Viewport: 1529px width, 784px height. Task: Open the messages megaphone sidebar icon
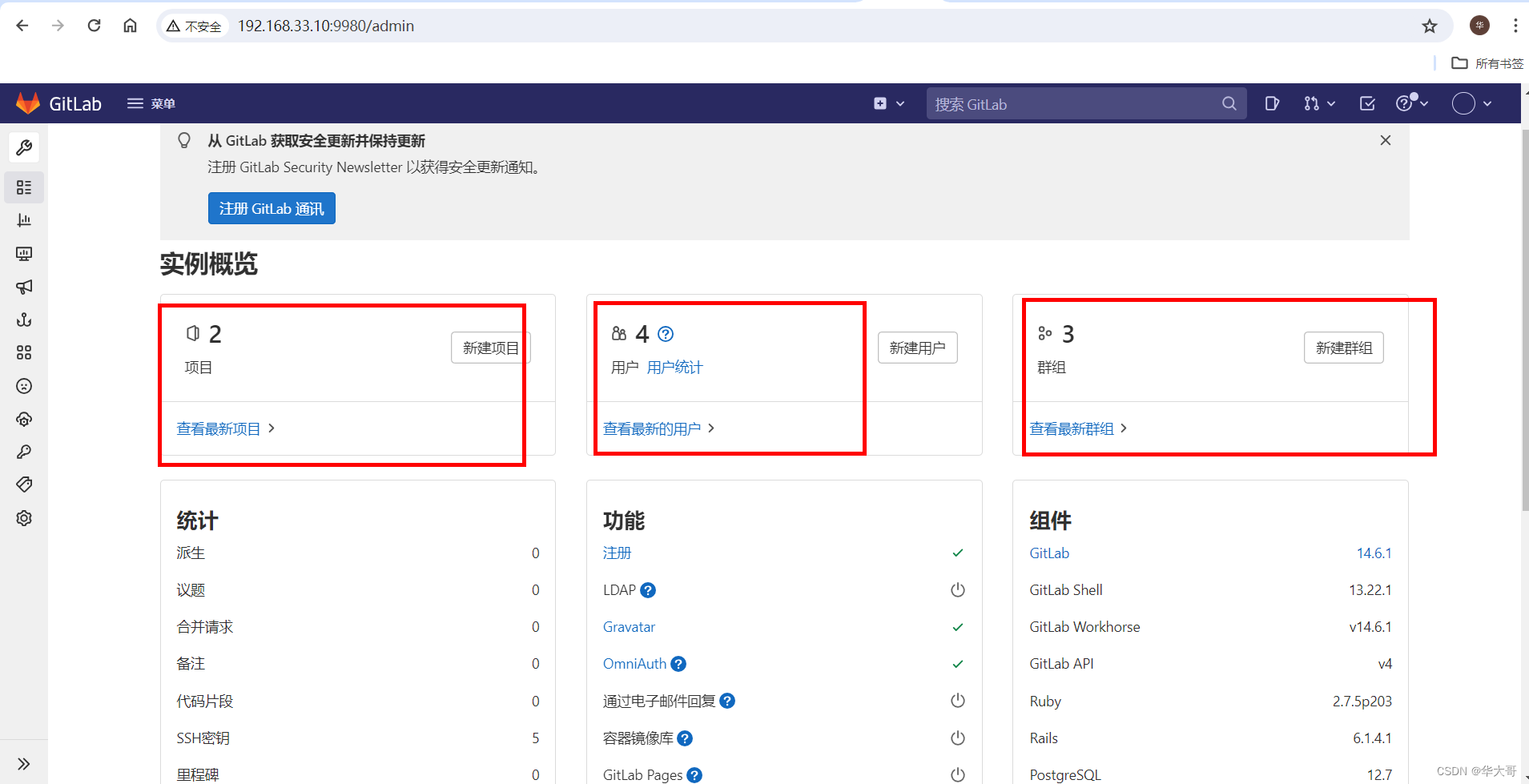(24, 287)
